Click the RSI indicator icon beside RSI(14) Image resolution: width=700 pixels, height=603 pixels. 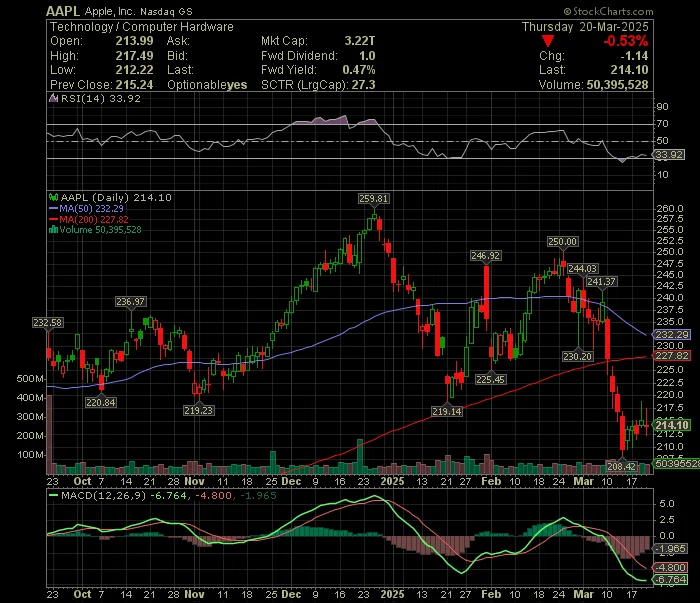[x=53, y=98]
